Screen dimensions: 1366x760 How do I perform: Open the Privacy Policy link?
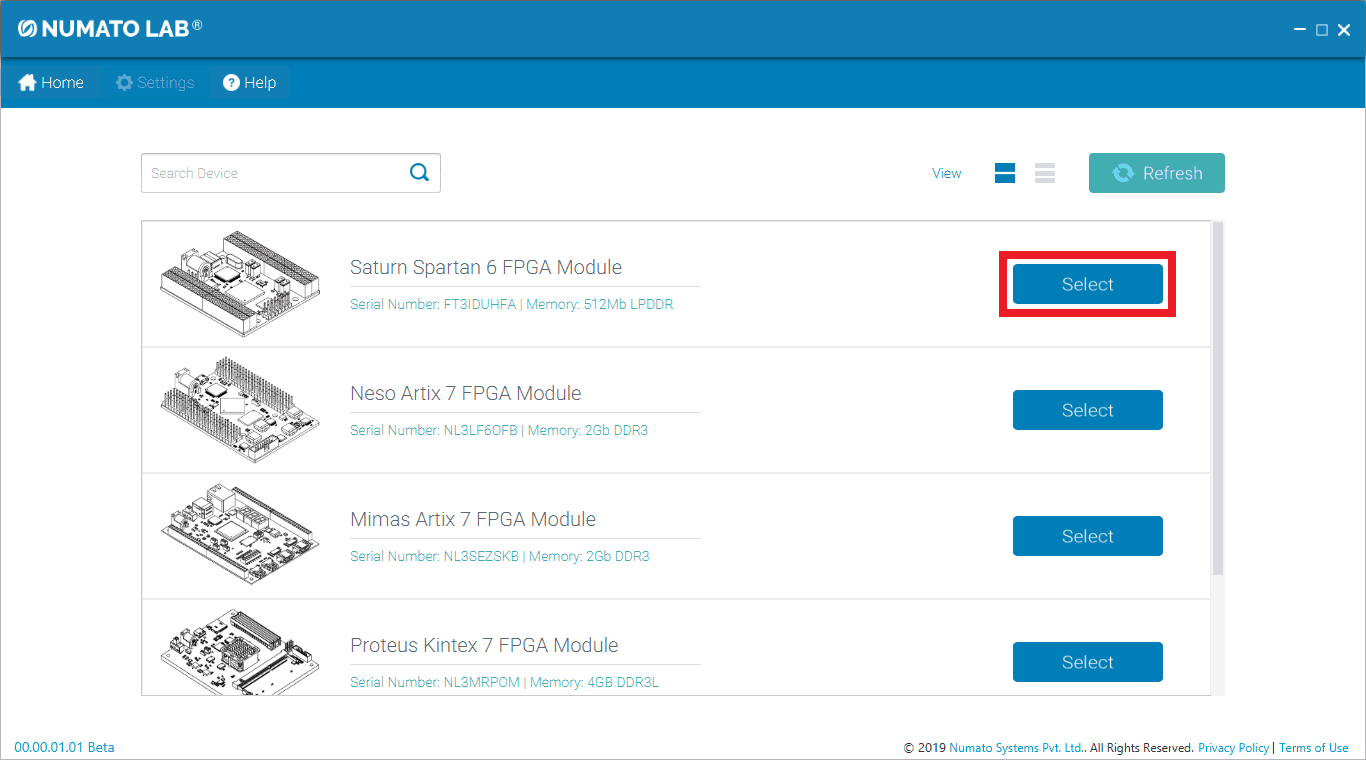tap(1233, 747)
